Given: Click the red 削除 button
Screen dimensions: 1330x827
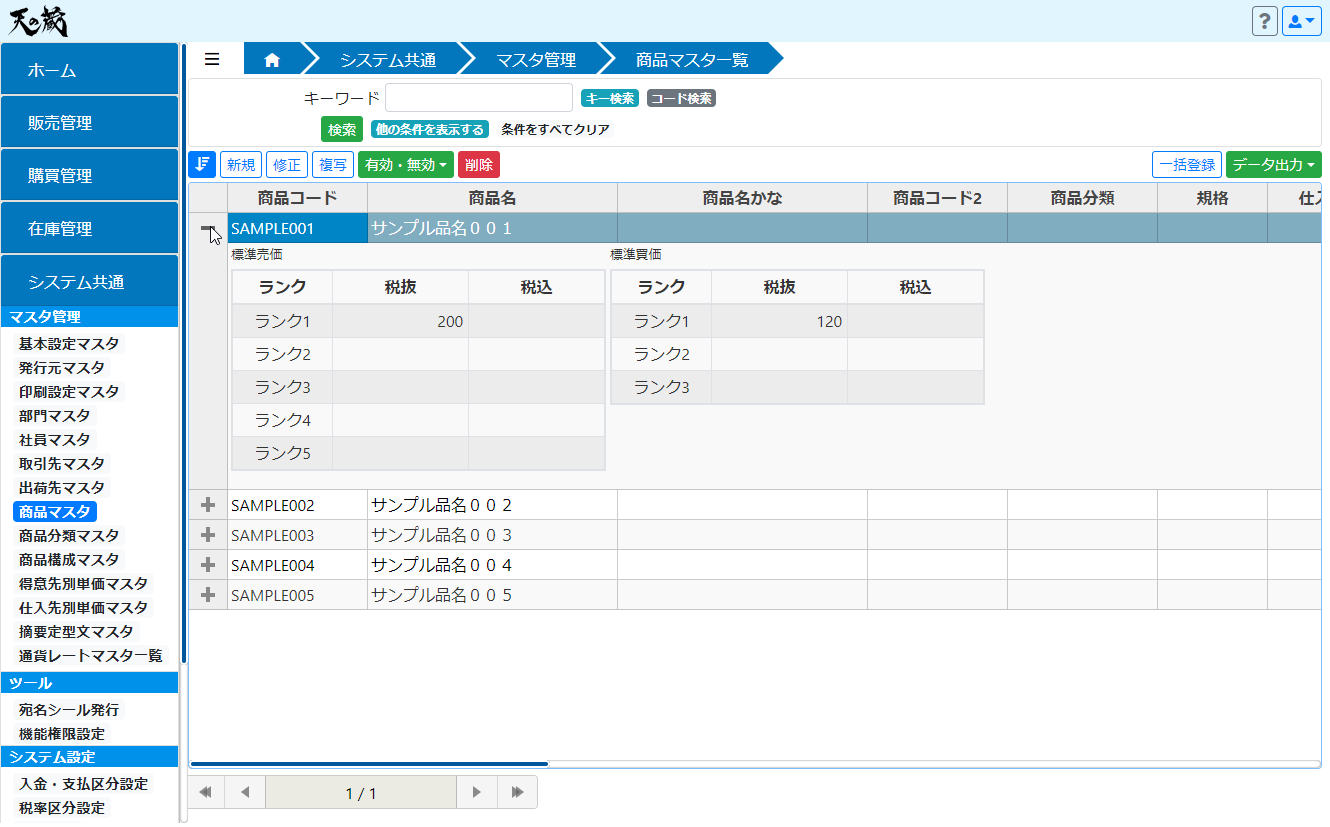Looking at the screenshot, I should pos(479,165).
